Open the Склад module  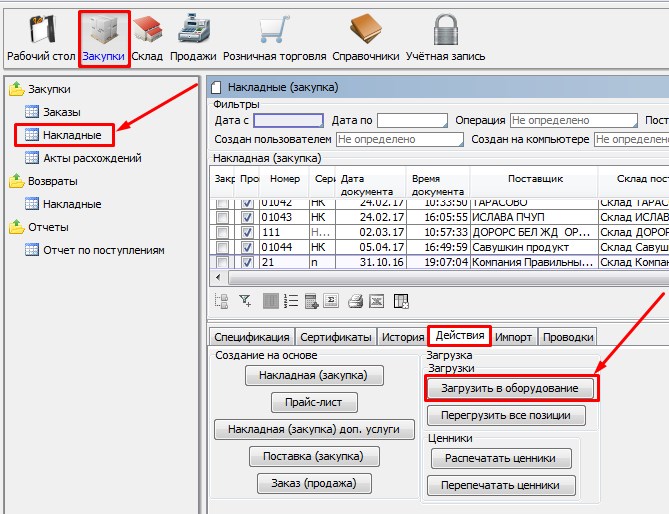click(147, 38)
